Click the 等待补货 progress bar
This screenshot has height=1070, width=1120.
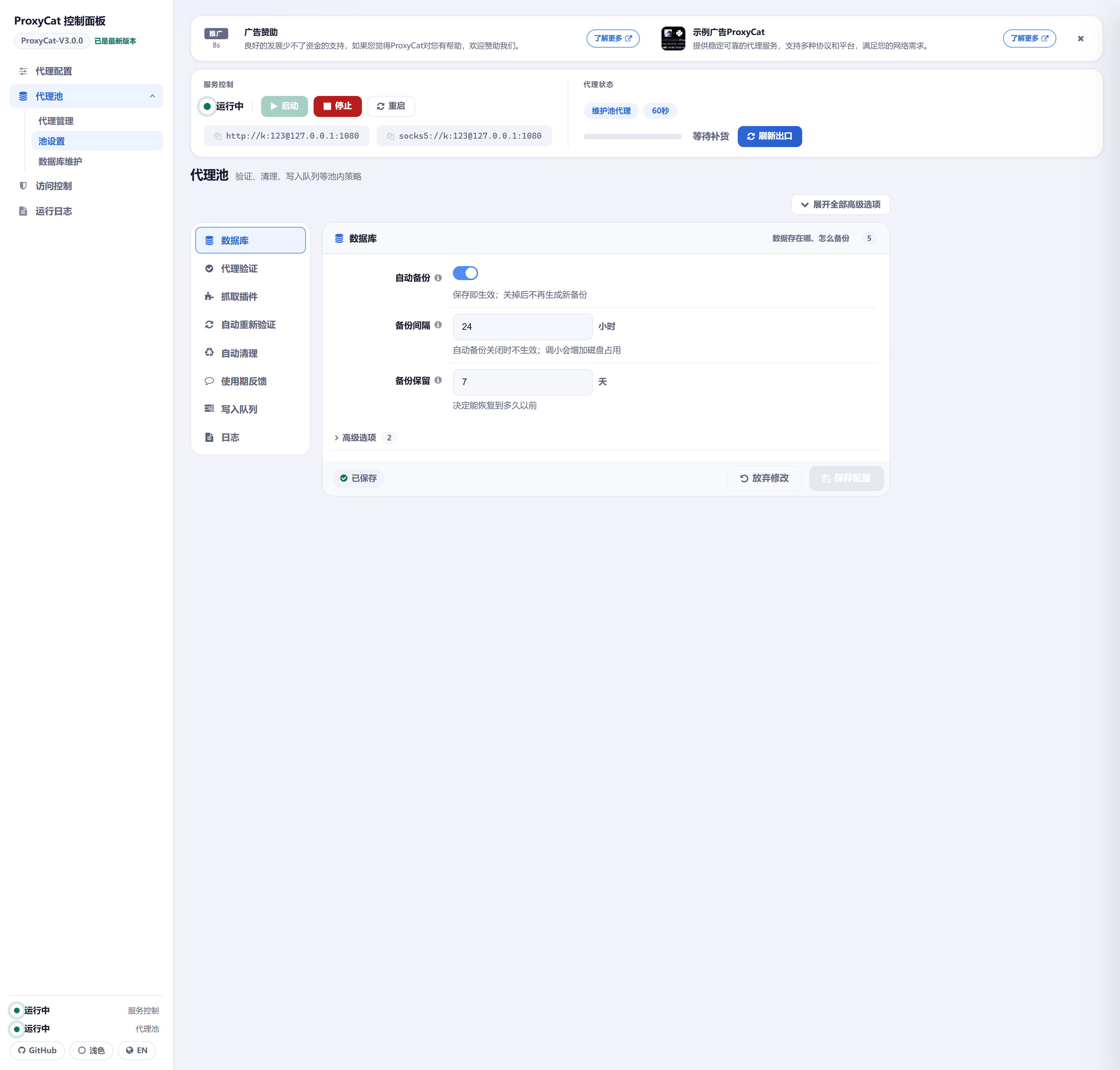point(632,136)
